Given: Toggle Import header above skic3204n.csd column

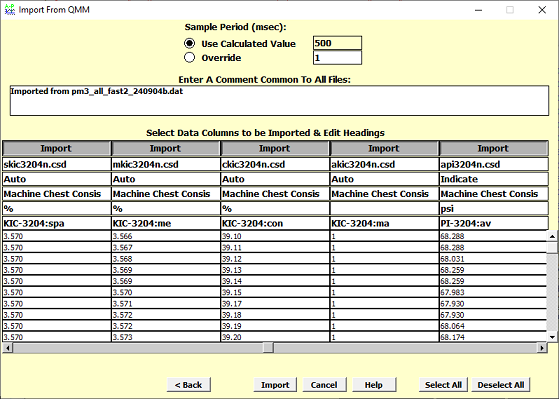Looking at the screenshot, I should (x=56, y=148).
